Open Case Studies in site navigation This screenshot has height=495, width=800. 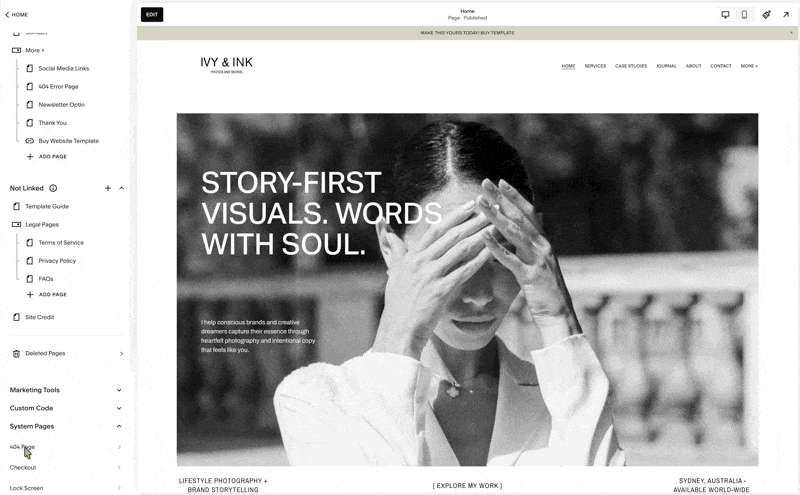pos(631,66)
